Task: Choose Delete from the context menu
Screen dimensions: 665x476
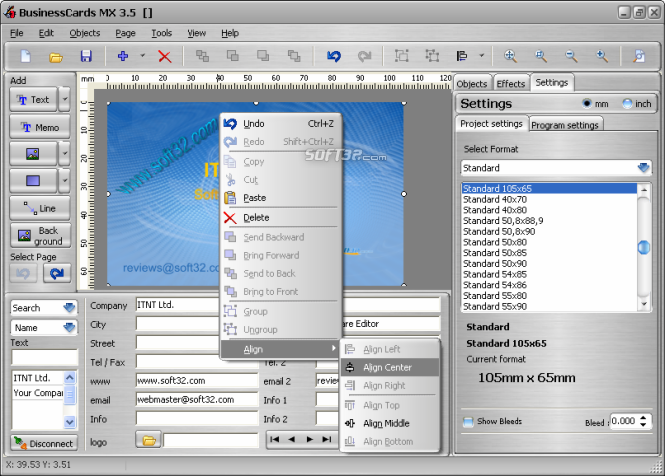Action: [280, 218]
